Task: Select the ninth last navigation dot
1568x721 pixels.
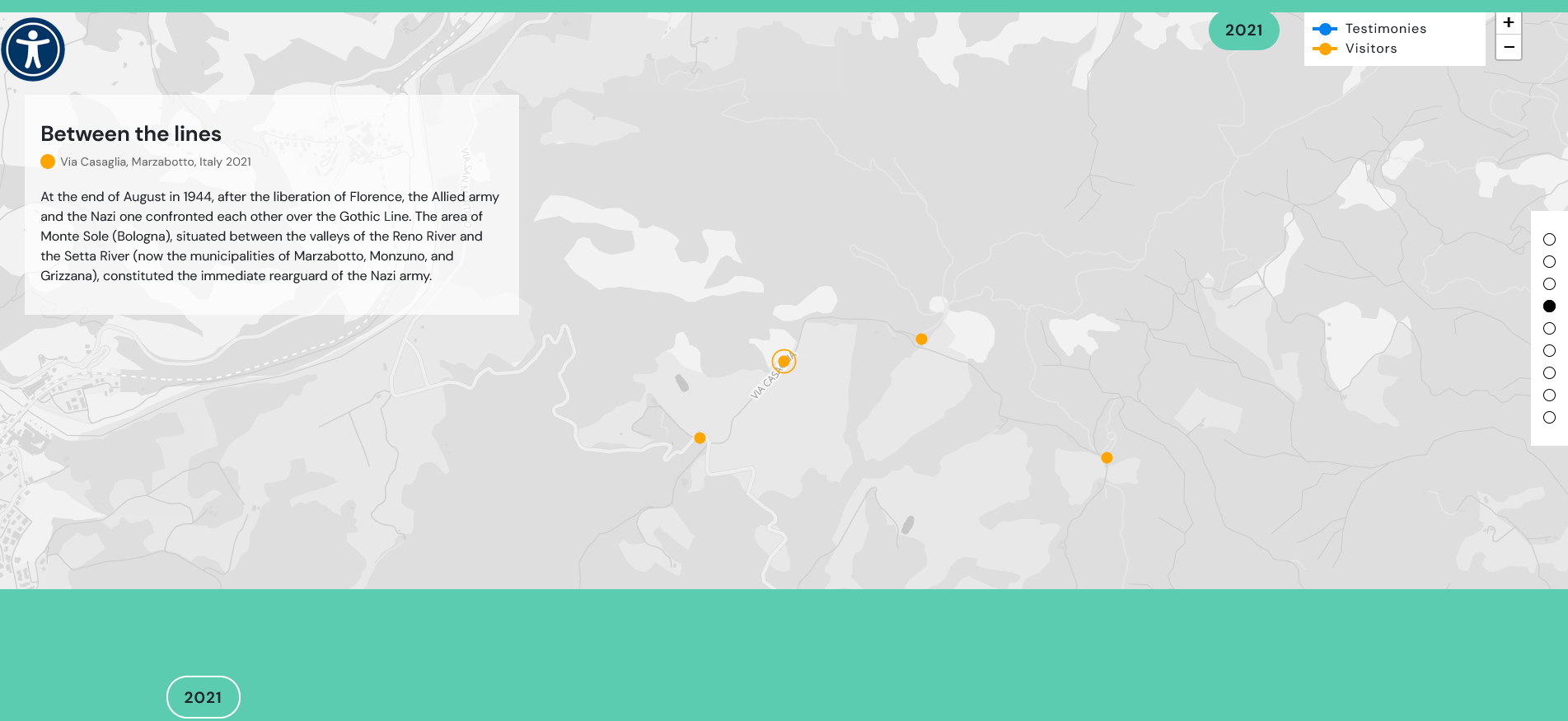Action: point(1549,417)
